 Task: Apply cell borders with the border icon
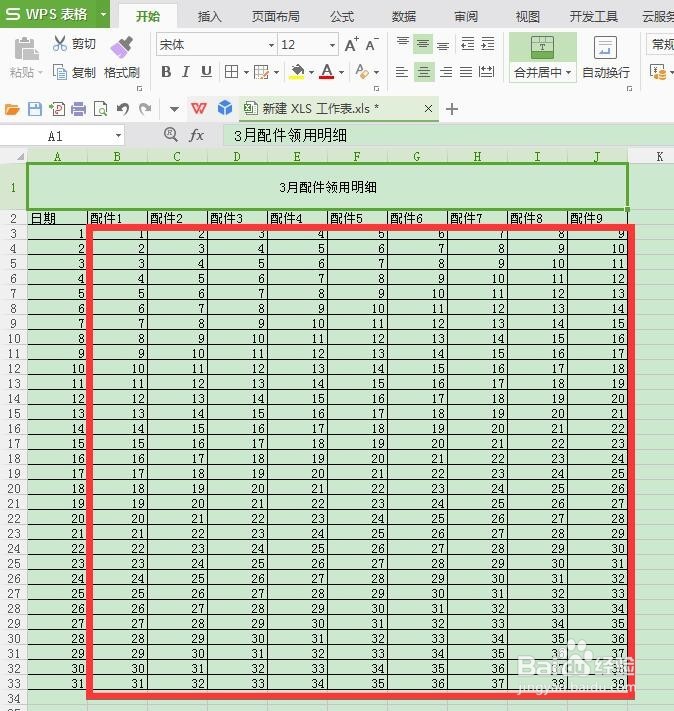click(232, 72)
